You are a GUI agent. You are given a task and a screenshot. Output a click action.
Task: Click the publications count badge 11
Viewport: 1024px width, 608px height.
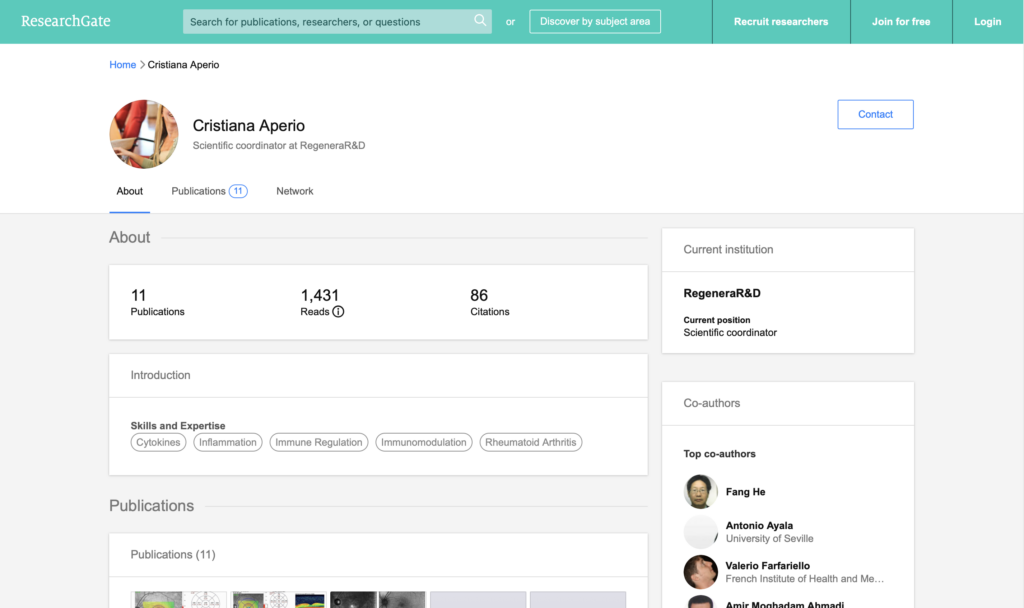(x=238, y=191)
